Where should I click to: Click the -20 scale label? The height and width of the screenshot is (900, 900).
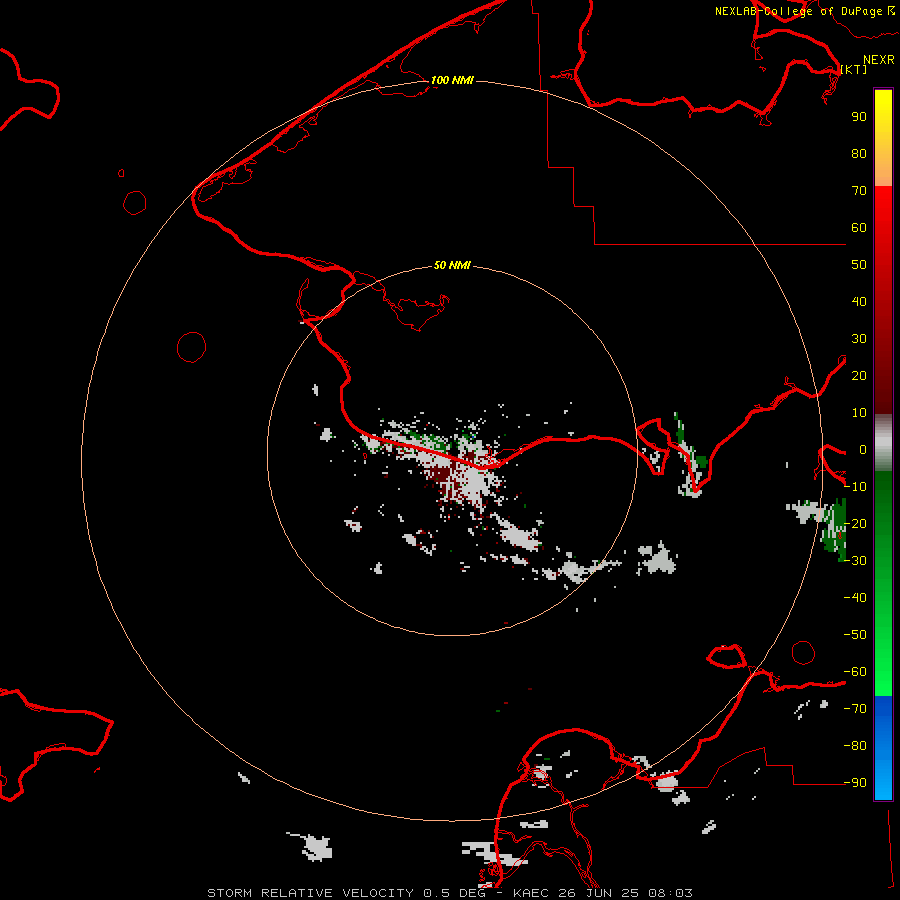coord(855,523)
